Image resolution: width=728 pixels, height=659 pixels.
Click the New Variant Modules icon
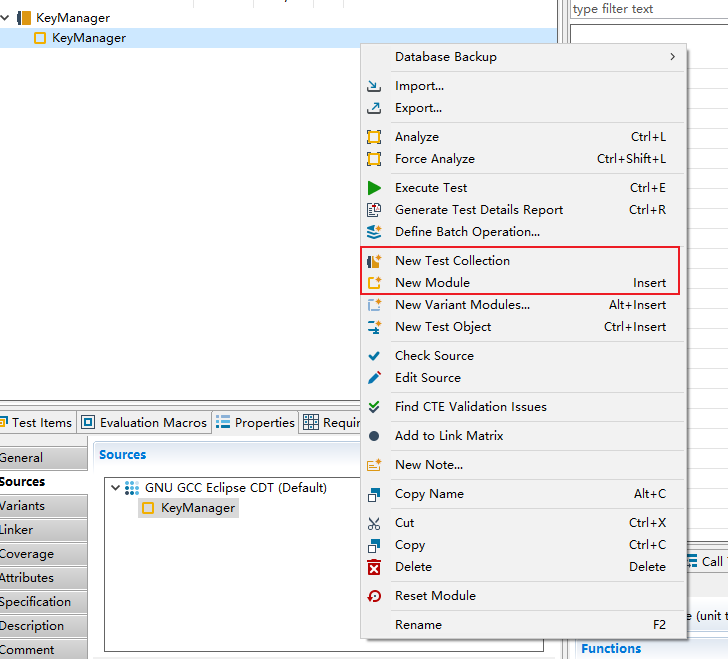click(x=374, y=305)
